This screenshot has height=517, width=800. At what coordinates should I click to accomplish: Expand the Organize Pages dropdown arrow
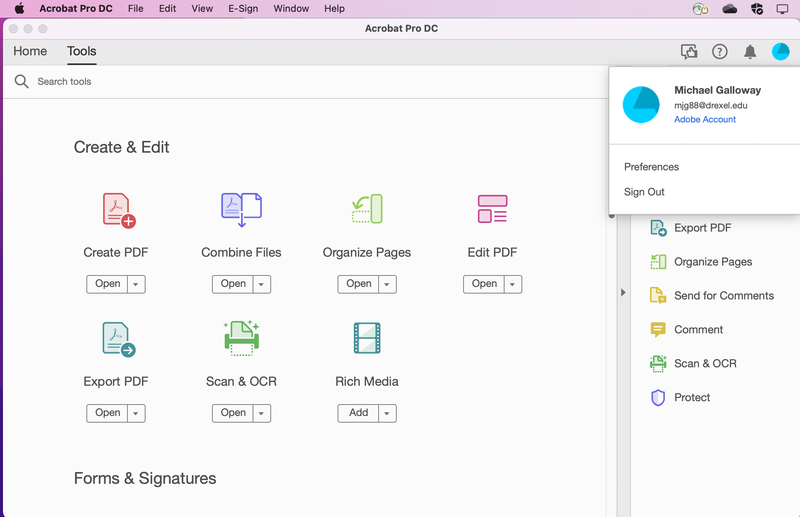[387, 284]
